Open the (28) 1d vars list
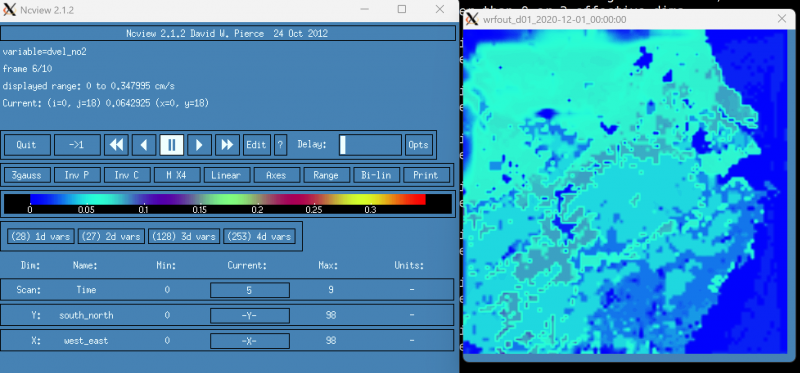The image size is (800, 373). (x=40, y=236)
